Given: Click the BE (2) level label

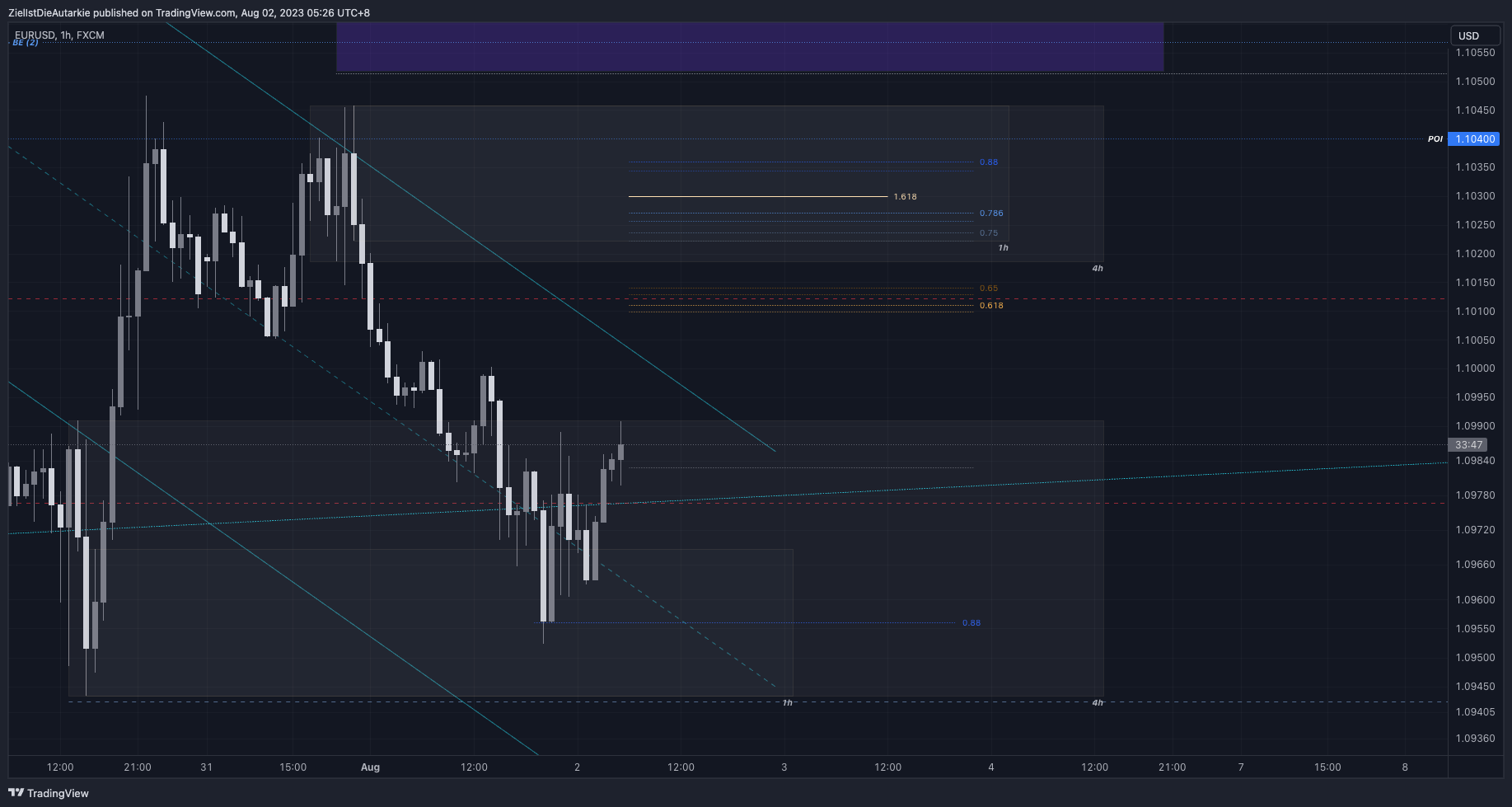Looking at the screenshot, I should tap(26, 42).
